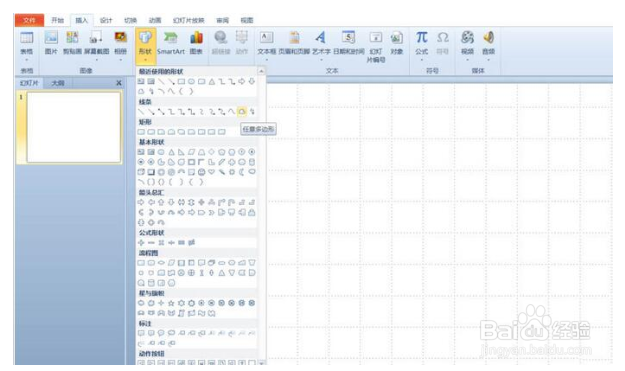Image resolution: width=625 pixels, height=371 pixels.
Task: Pick the straight line shape in 线条 section
Action: [x=141, y=112]
